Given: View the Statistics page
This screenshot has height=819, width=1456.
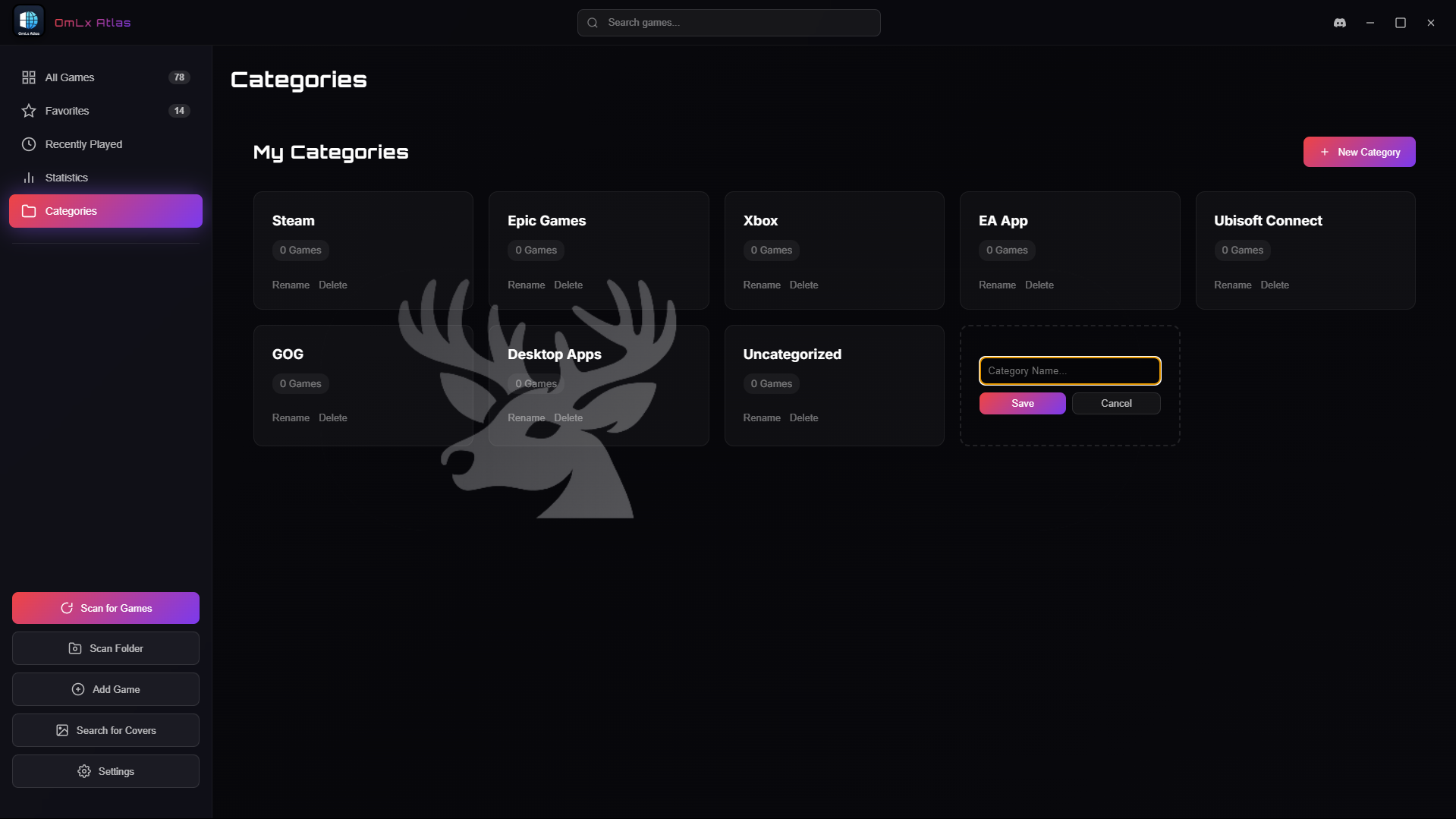Looking at the screenshot, I should coord(105,178).
